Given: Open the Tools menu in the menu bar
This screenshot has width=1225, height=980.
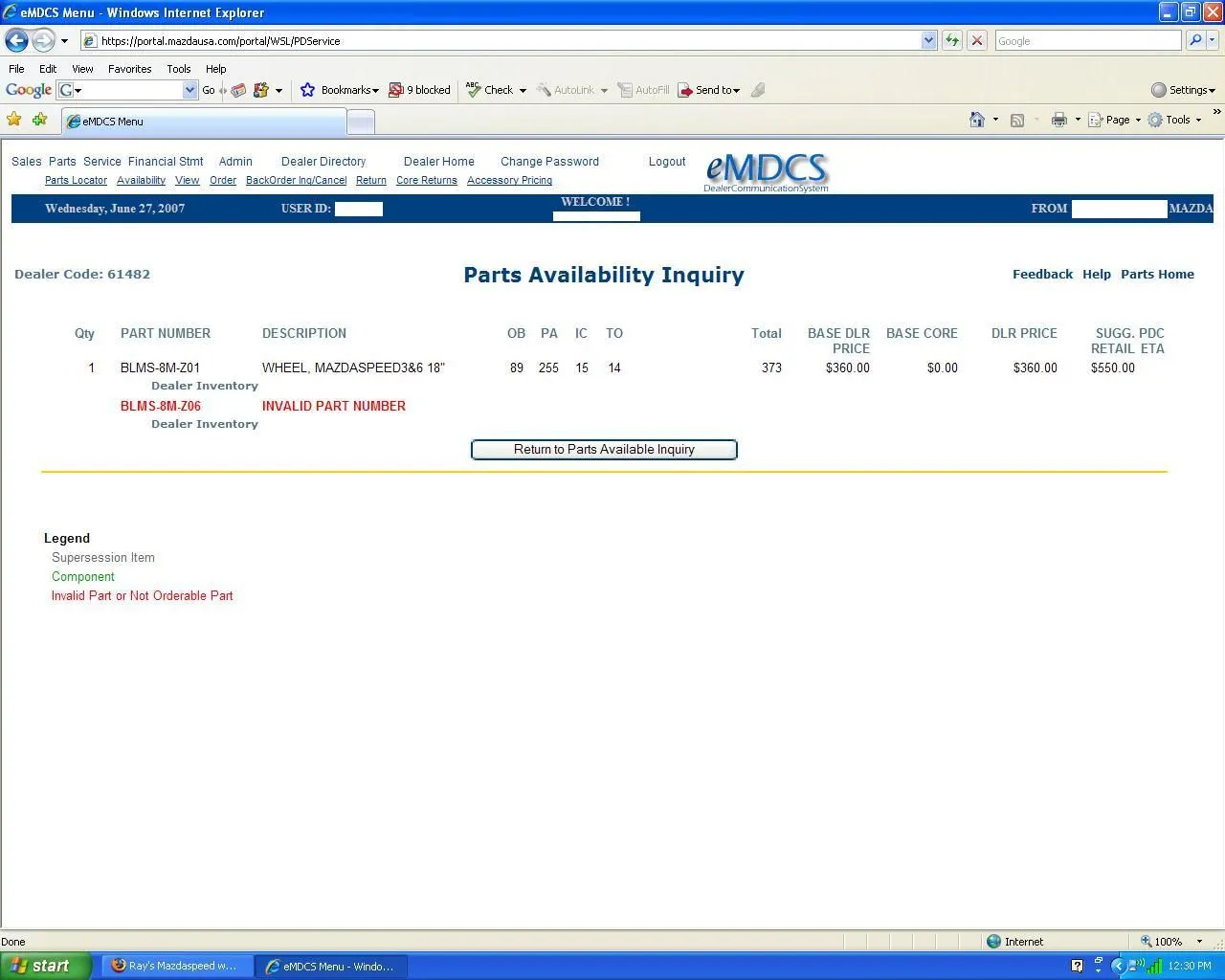Looking at the screenshot, I should pyautogui.click(x=179, y=69).
